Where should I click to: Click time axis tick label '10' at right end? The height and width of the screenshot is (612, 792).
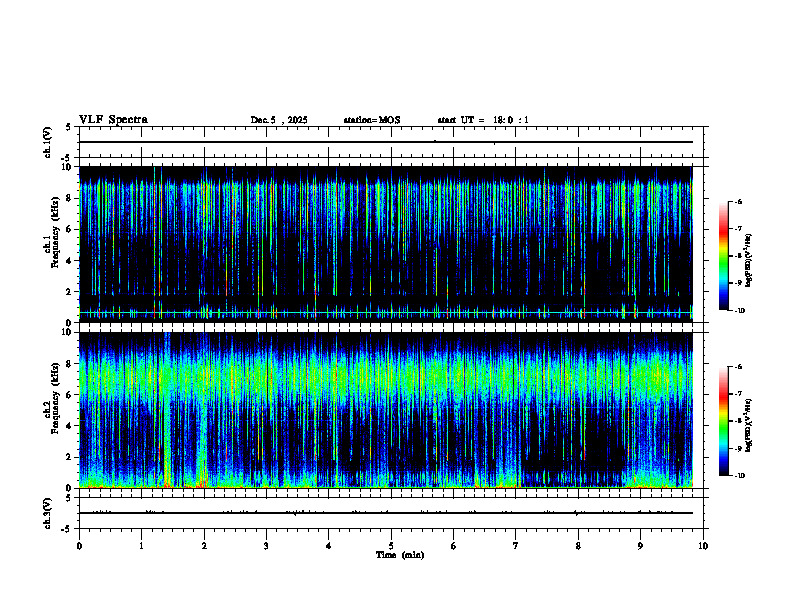tap(703, 546)
